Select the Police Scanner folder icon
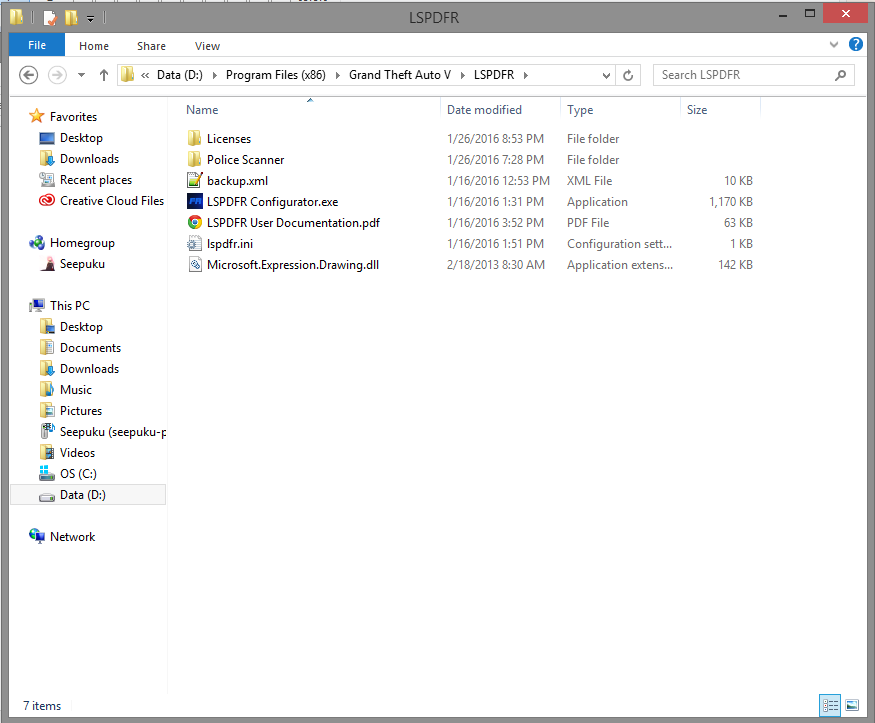This screenshot has height=723, width=875. (x=194, y=160)
